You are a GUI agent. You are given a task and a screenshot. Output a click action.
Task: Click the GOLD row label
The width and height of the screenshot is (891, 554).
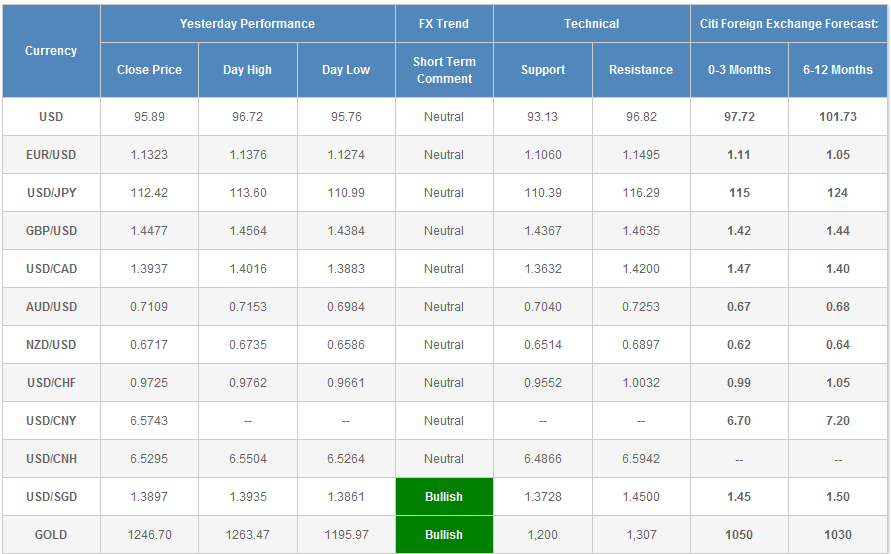(x=51, y=535)
